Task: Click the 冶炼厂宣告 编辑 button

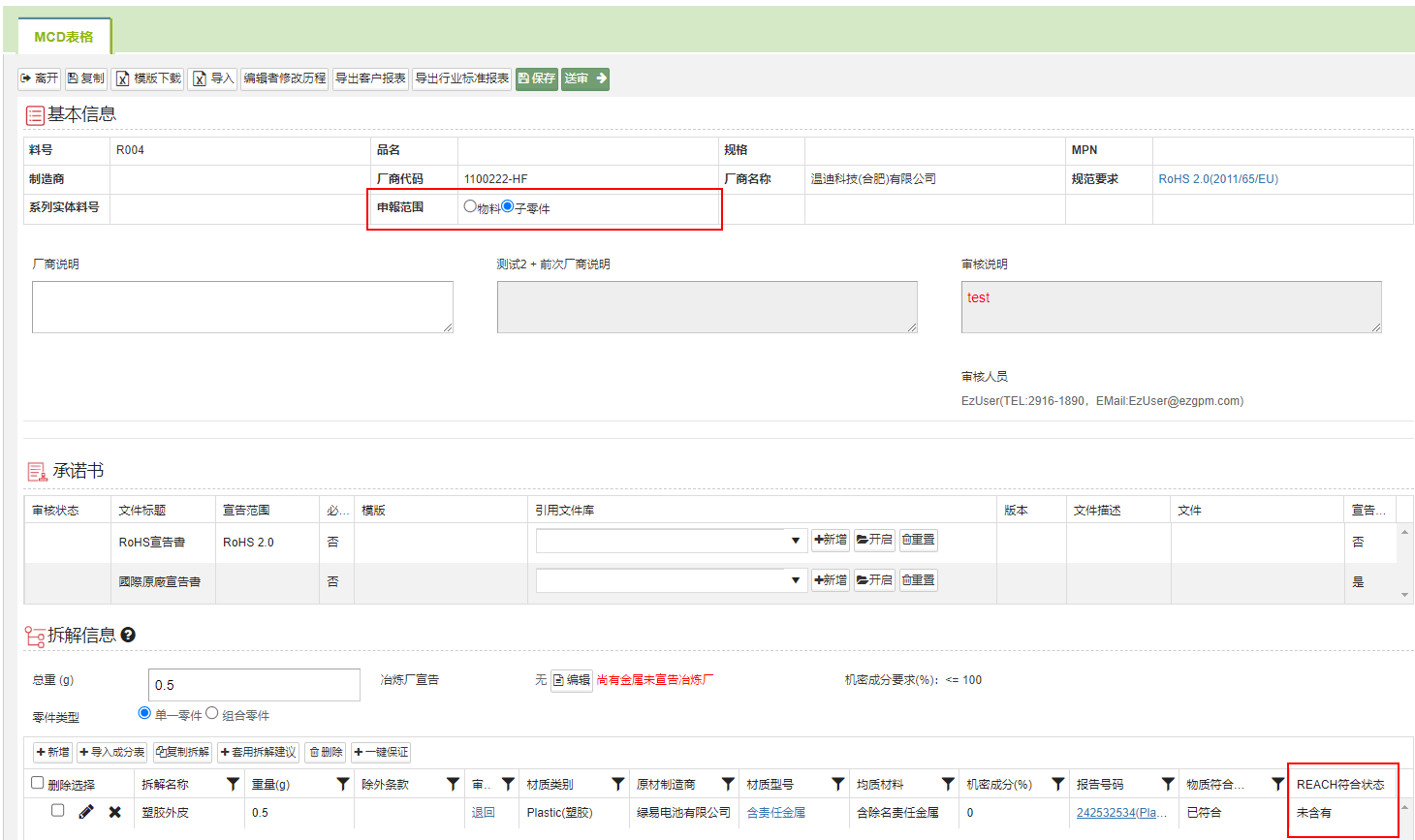Action: pyautogui.click(x=572, y=680)
